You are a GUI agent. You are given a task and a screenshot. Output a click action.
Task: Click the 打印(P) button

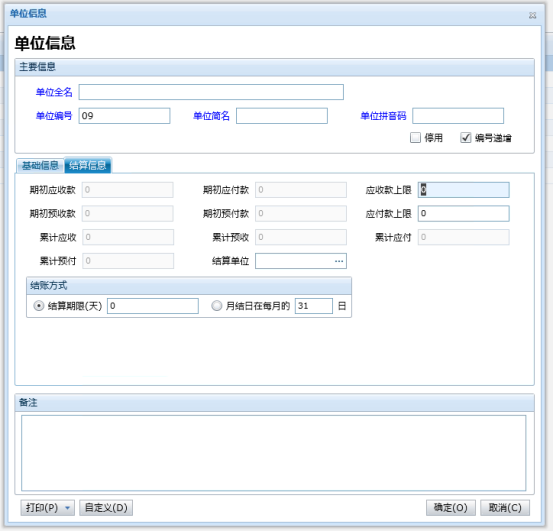(42, 508)
